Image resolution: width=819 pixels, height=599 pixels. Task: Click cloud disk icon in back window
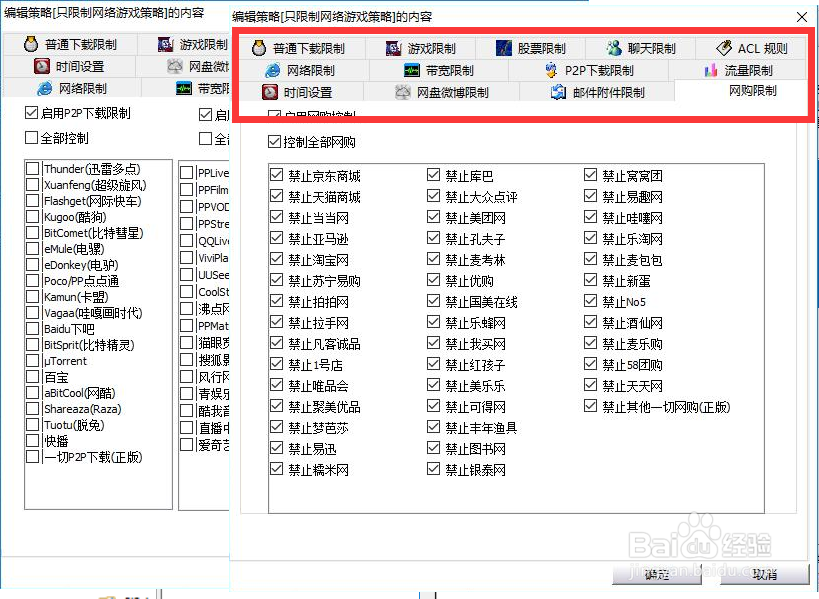click(175, 66)
